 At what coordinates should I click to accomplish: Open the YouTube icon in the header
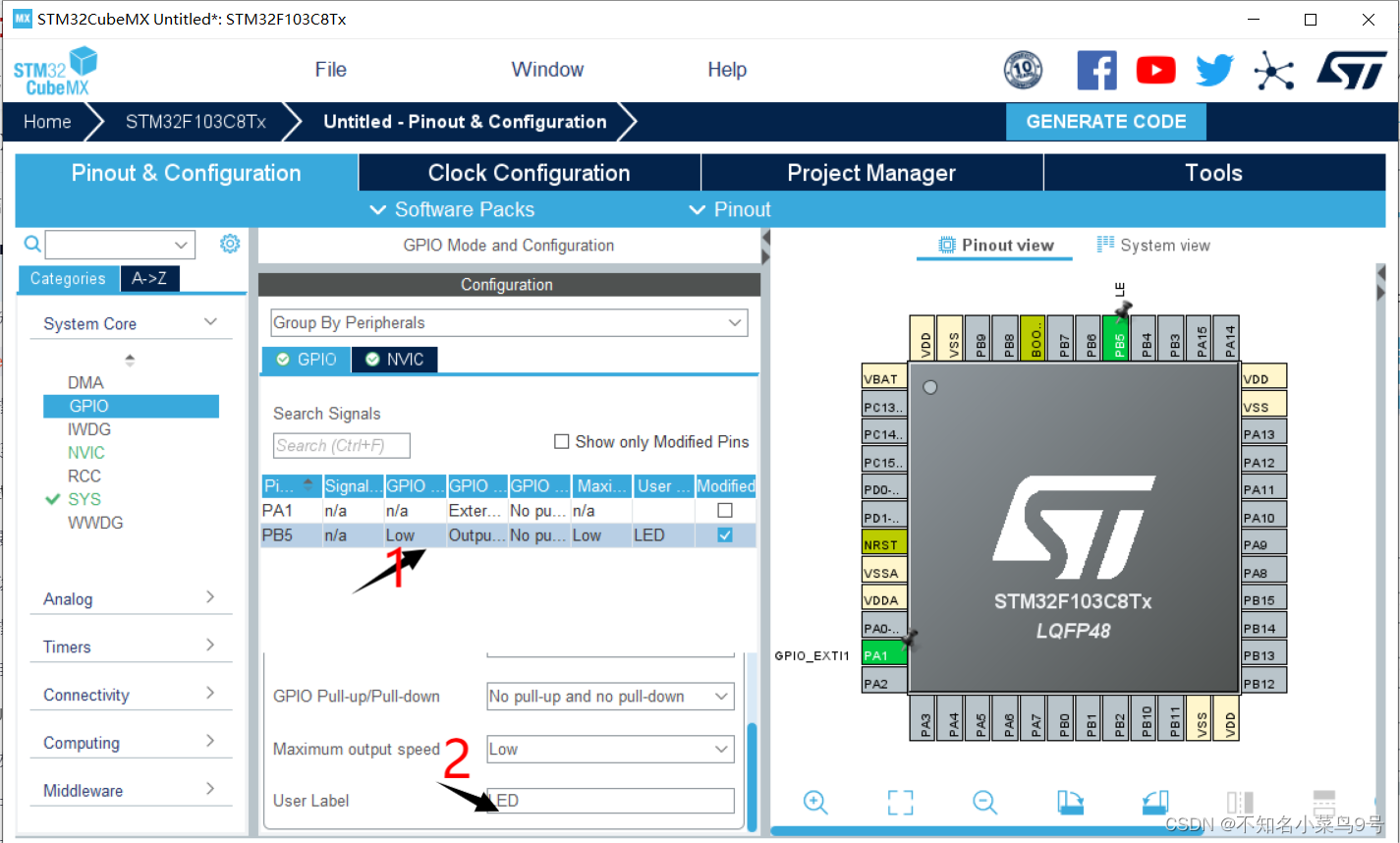pyautogui.click(x=1156, y=70)
